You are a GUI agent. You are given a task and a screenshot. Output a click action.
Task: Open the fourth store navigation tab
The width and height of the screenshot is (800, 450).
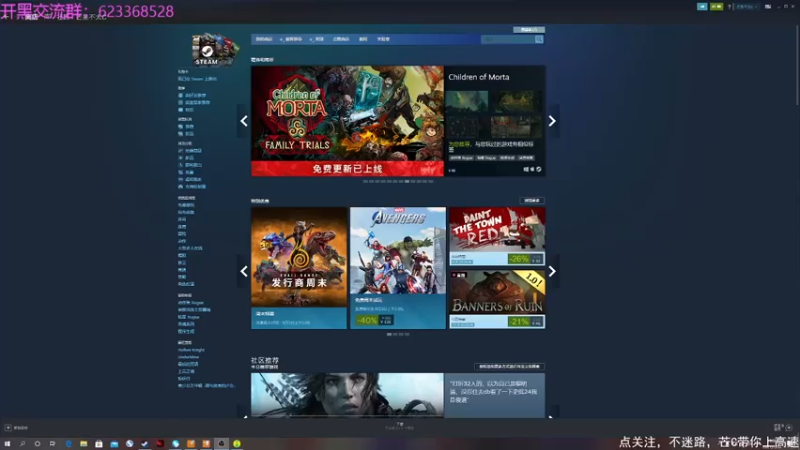341,39
